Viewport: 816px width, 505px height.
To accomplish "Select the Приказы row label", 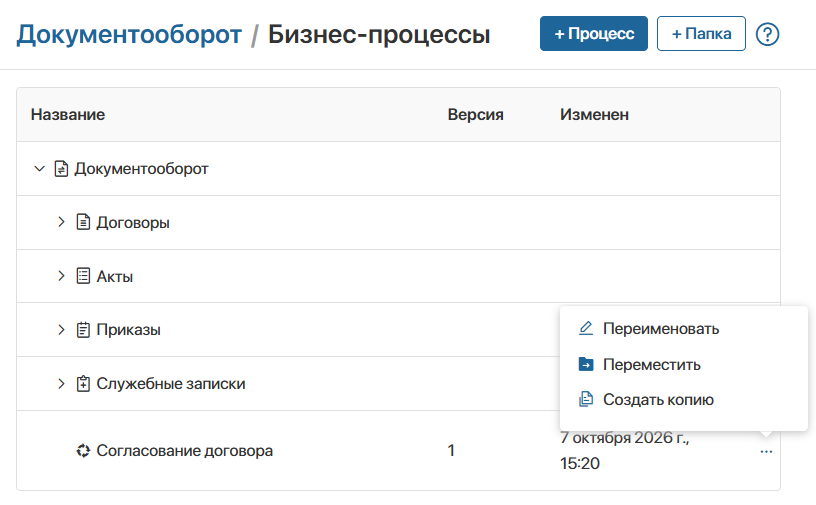I will pyautogui.click(x=128, y=330).
